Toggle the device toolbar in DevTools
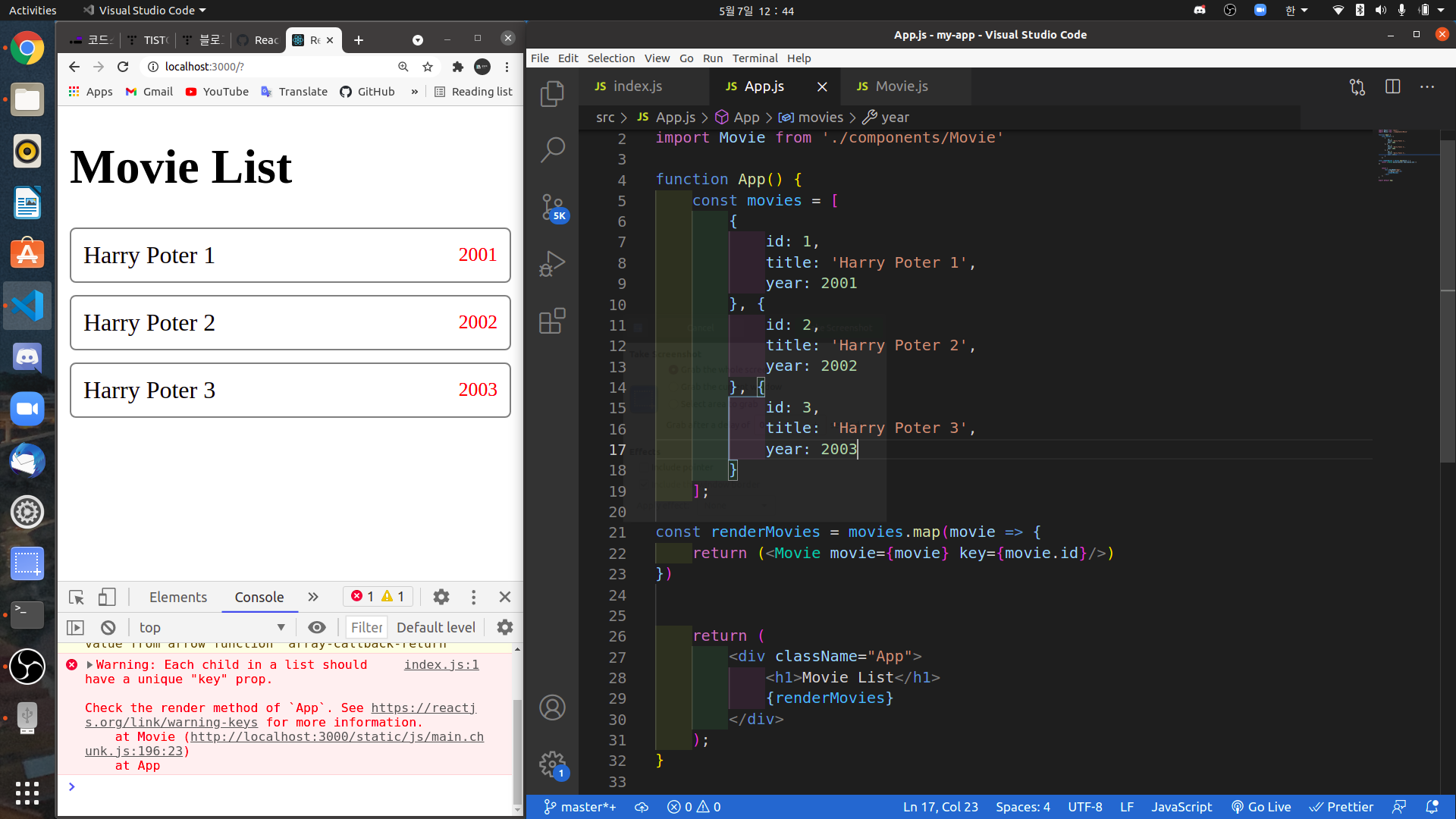Screen dimensions: 1456x819 [x=107, y=598]
